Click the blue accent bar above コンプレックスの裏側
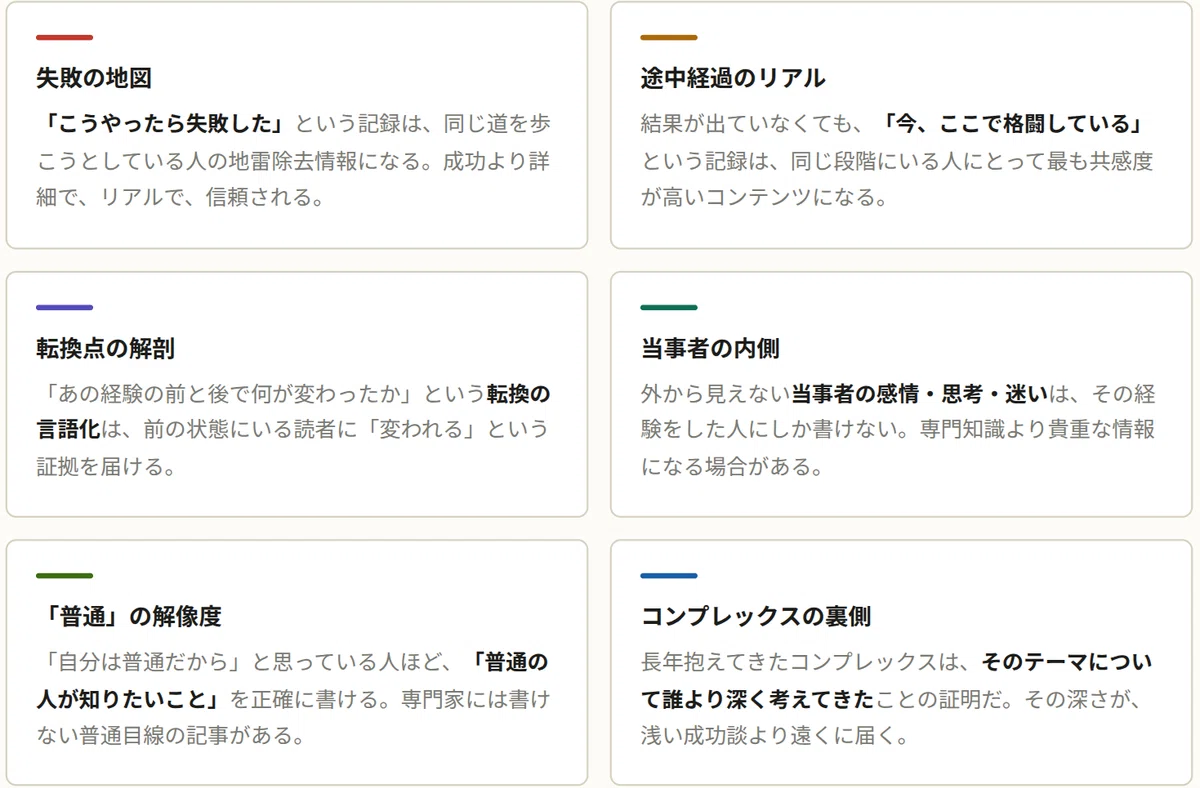Viewport: 1200px width, 788px height. 669,576
